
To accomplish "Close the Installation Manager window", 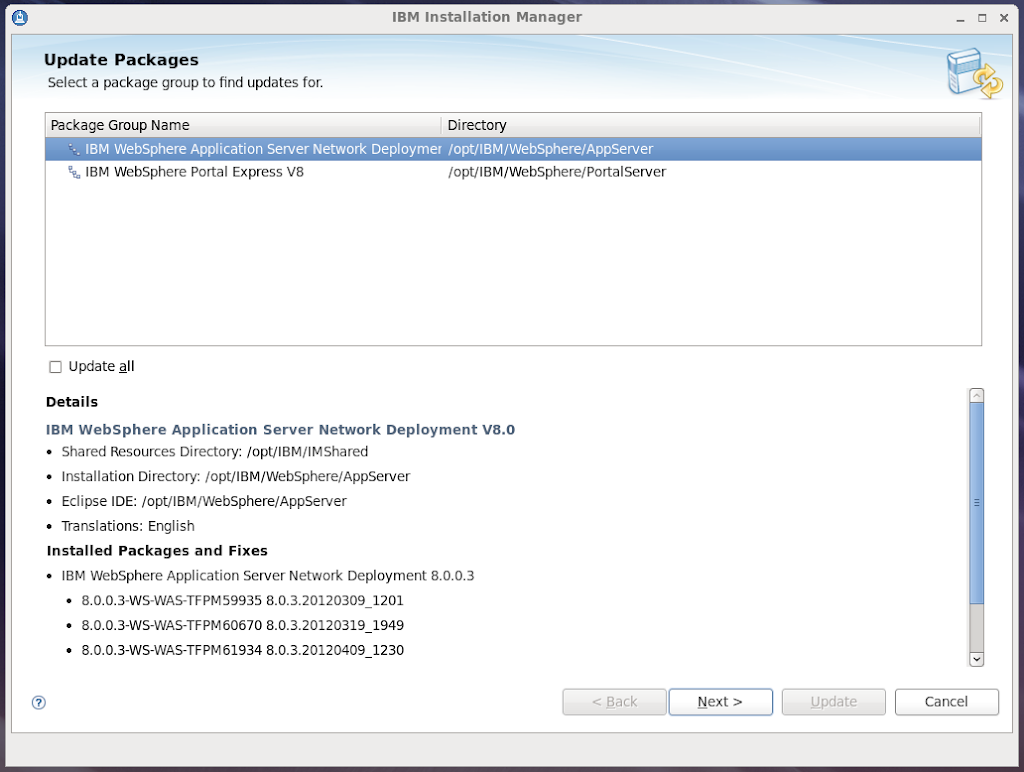I will click(x=1004, y=17).
